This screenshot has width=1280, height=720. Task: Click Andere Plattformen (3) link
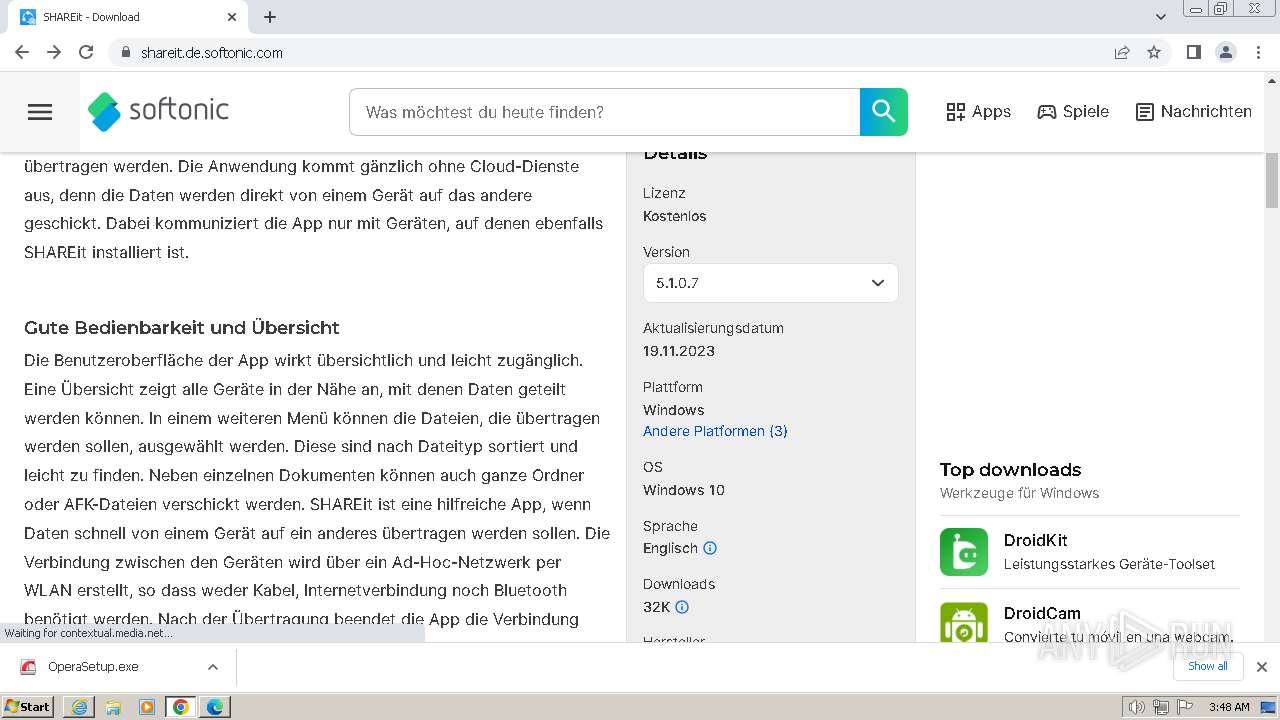[x=715, y=431]
